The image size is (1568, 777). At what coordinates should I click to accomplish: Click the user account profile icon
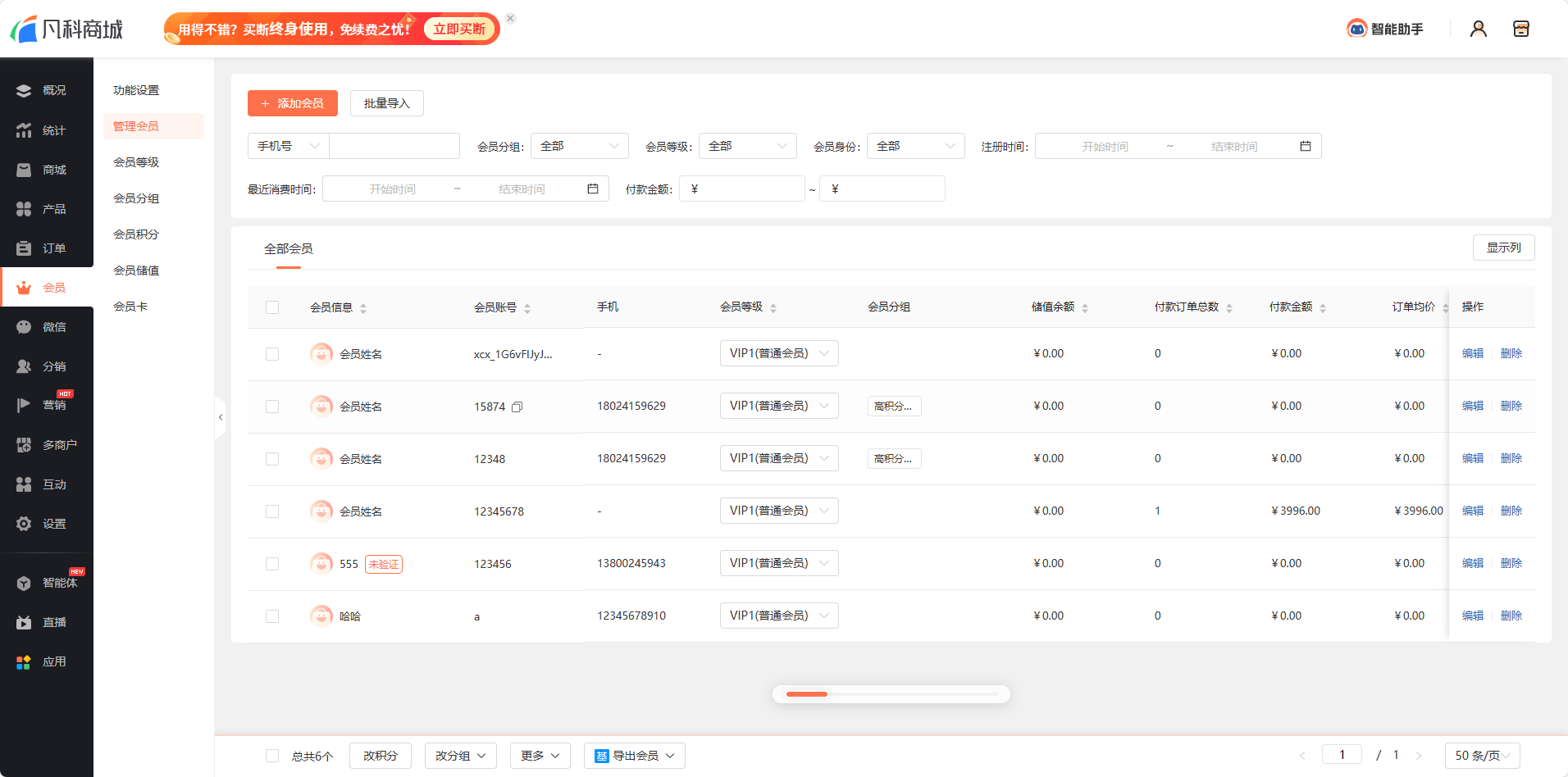click(1478, 29)
